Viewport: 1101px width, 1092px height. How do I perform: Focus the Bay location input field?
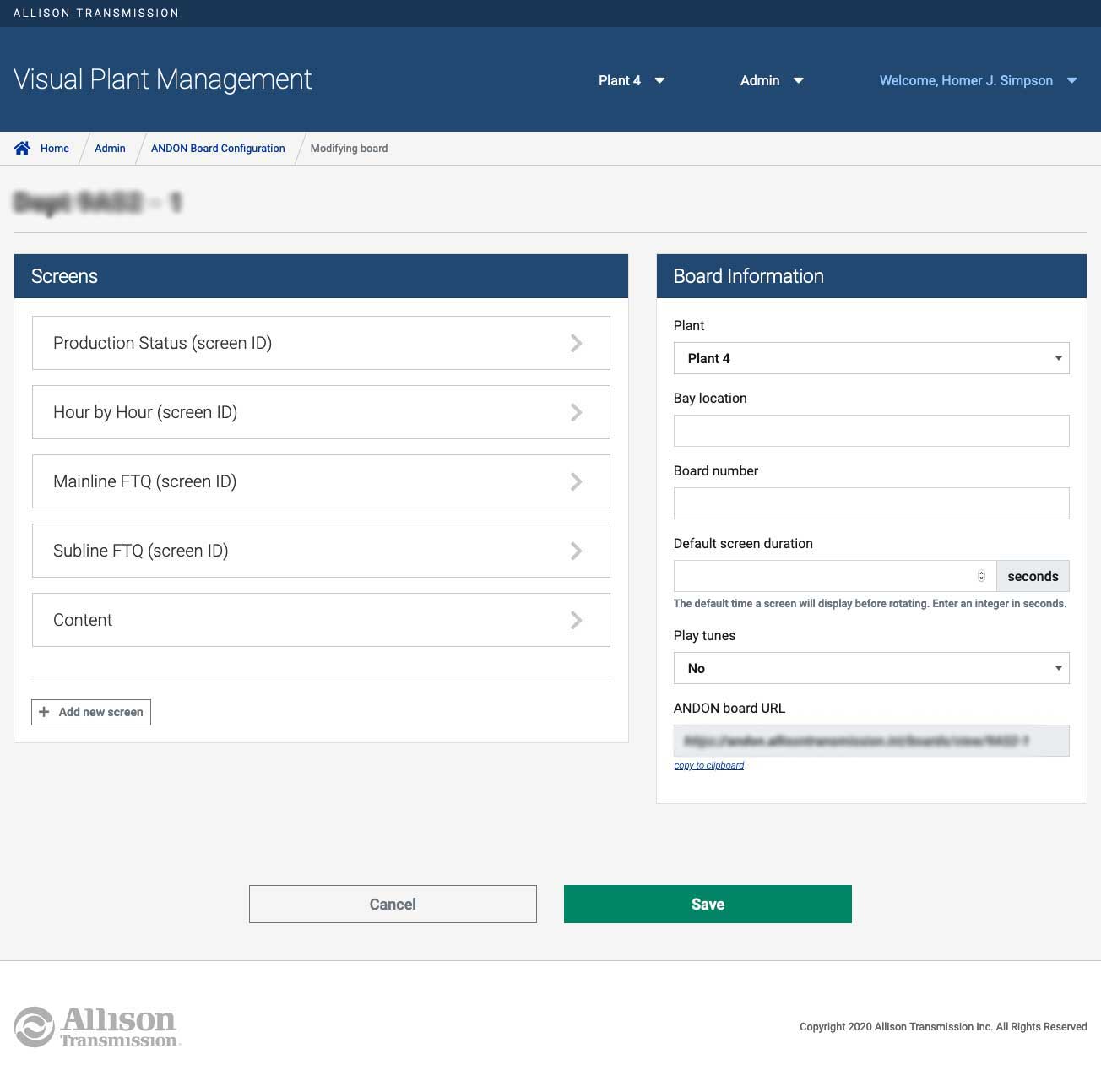(871, 431)
